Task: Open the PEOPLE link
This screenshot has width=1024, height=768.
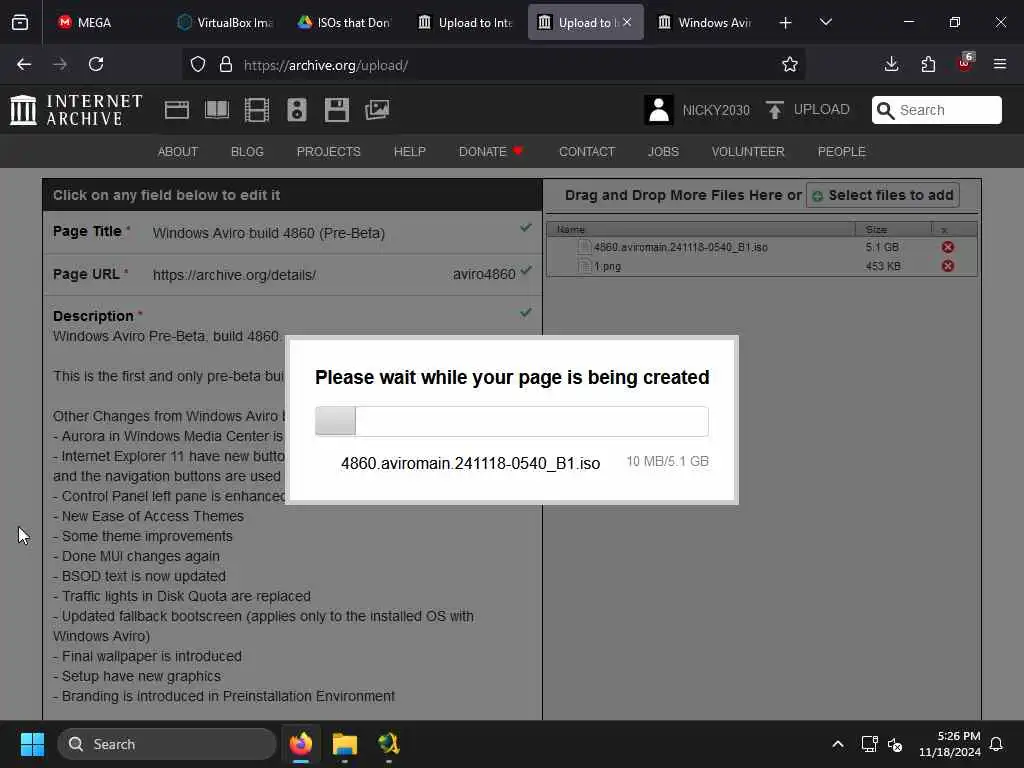Action: [841, 152]
